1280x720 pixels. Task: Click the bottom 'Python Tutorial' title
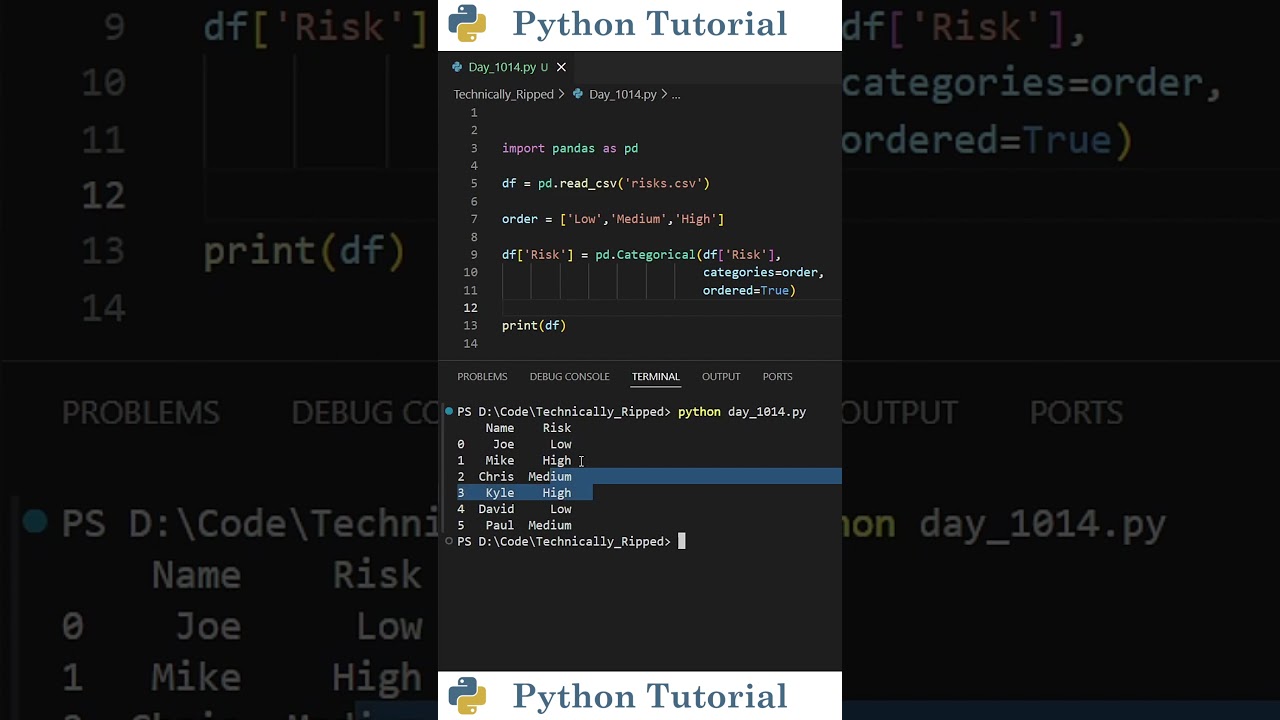coord(650,696)
